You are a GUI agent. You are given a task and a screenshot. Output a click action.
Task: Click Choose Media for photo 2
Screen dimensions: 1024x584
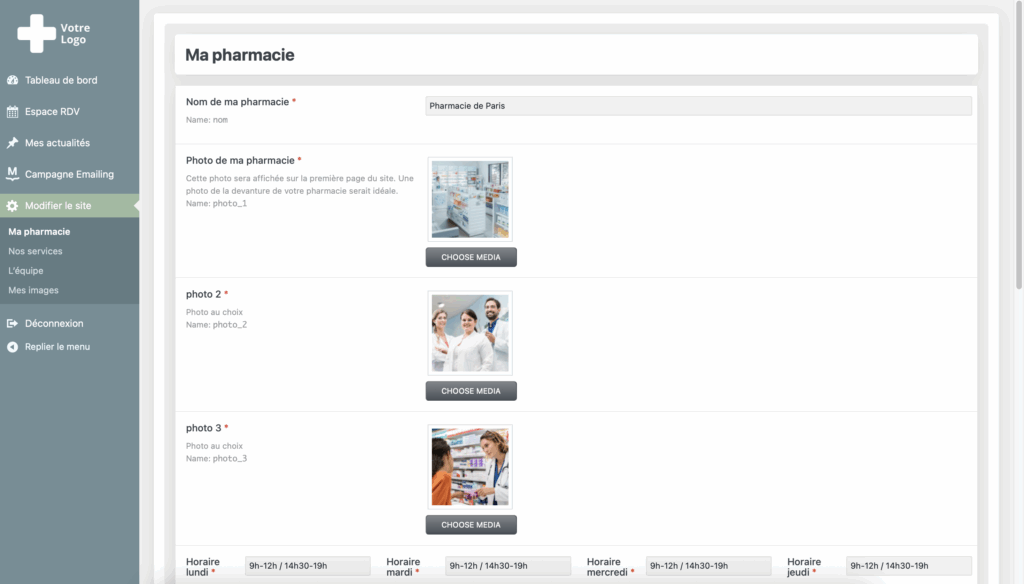point(471,391)
